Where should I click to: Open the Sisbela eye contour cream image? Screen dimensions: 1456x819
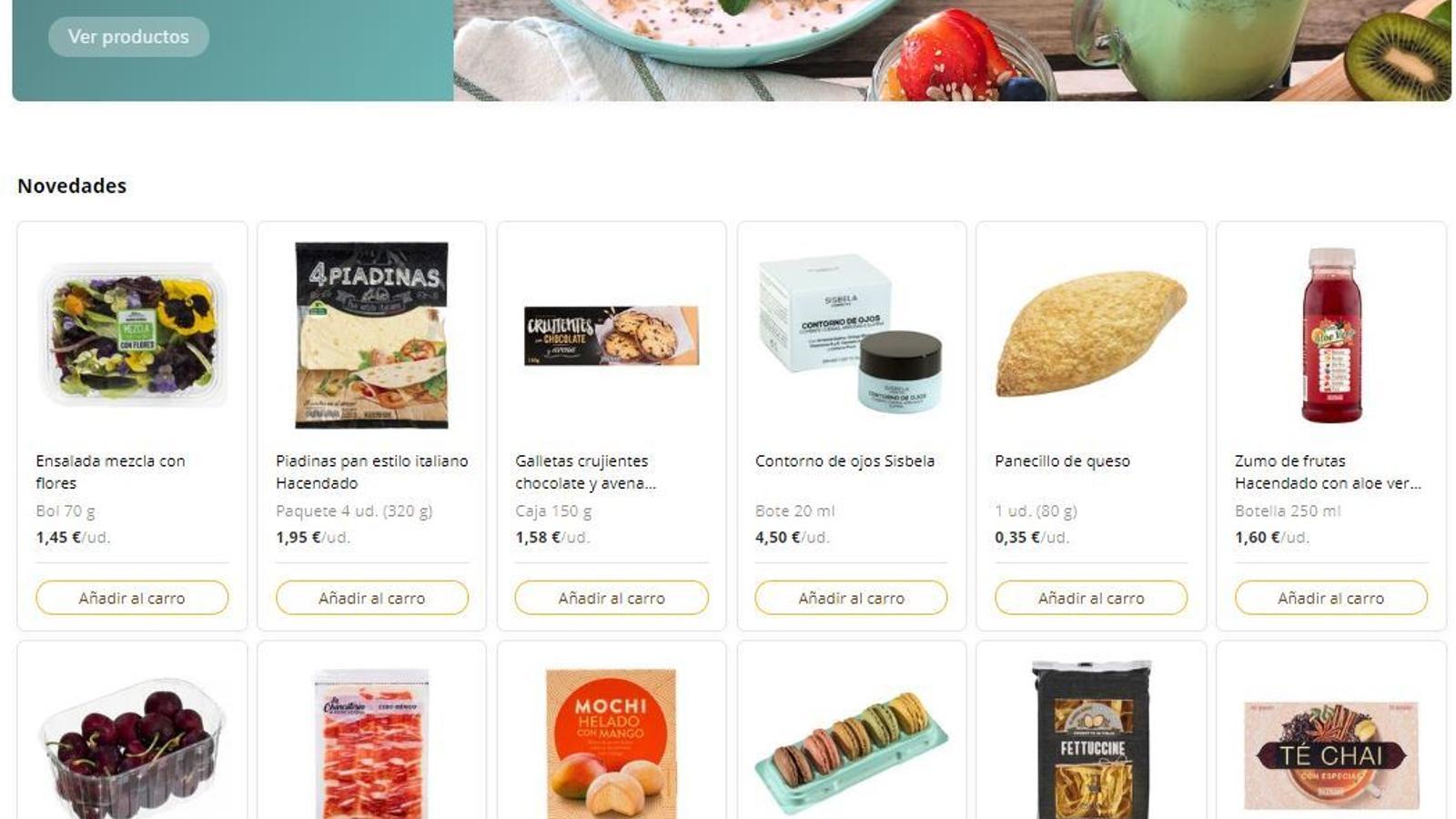coord(852,334)
